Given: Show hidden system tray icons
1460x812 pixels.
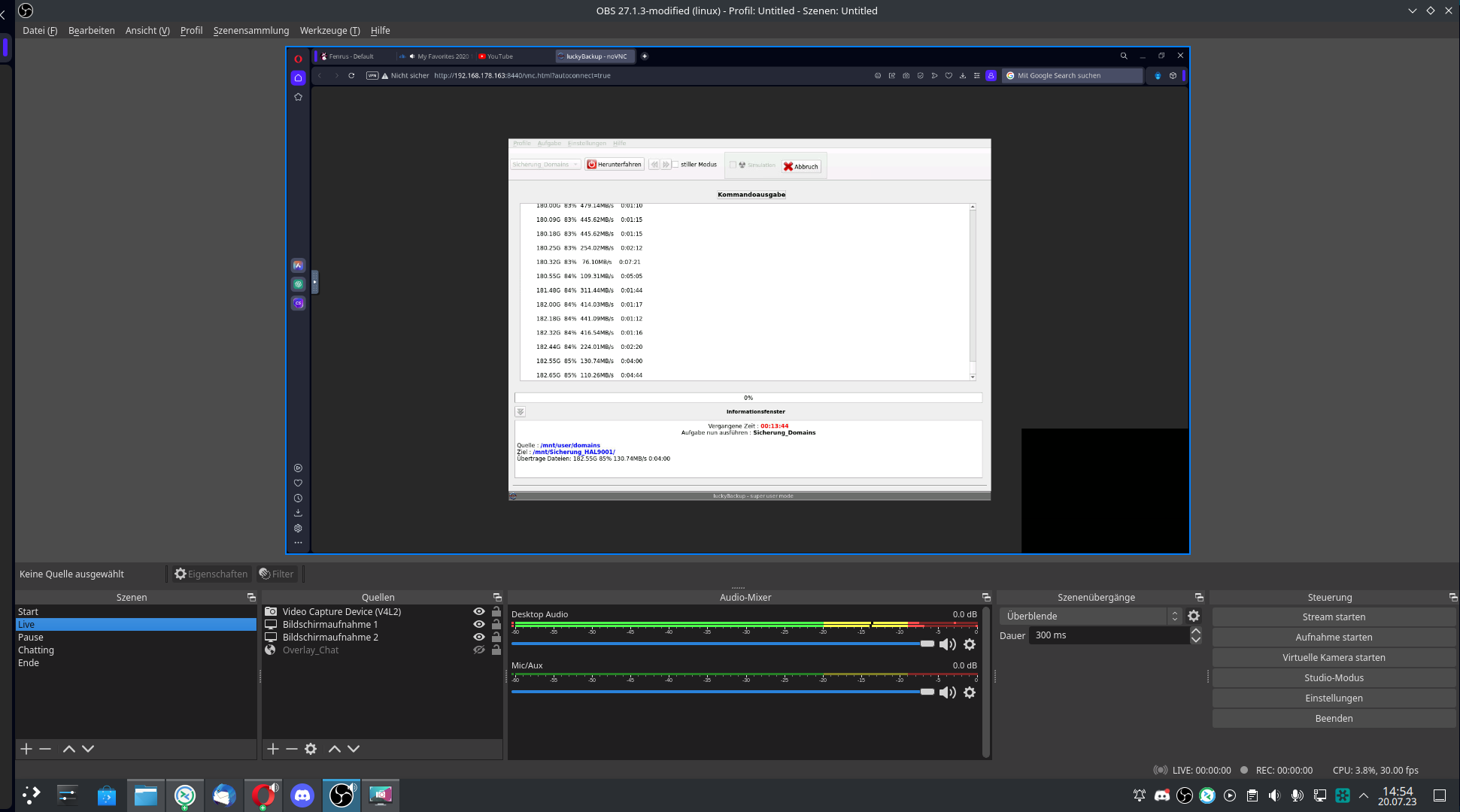Looking at the screenshot, I should tap(1364, 795).
